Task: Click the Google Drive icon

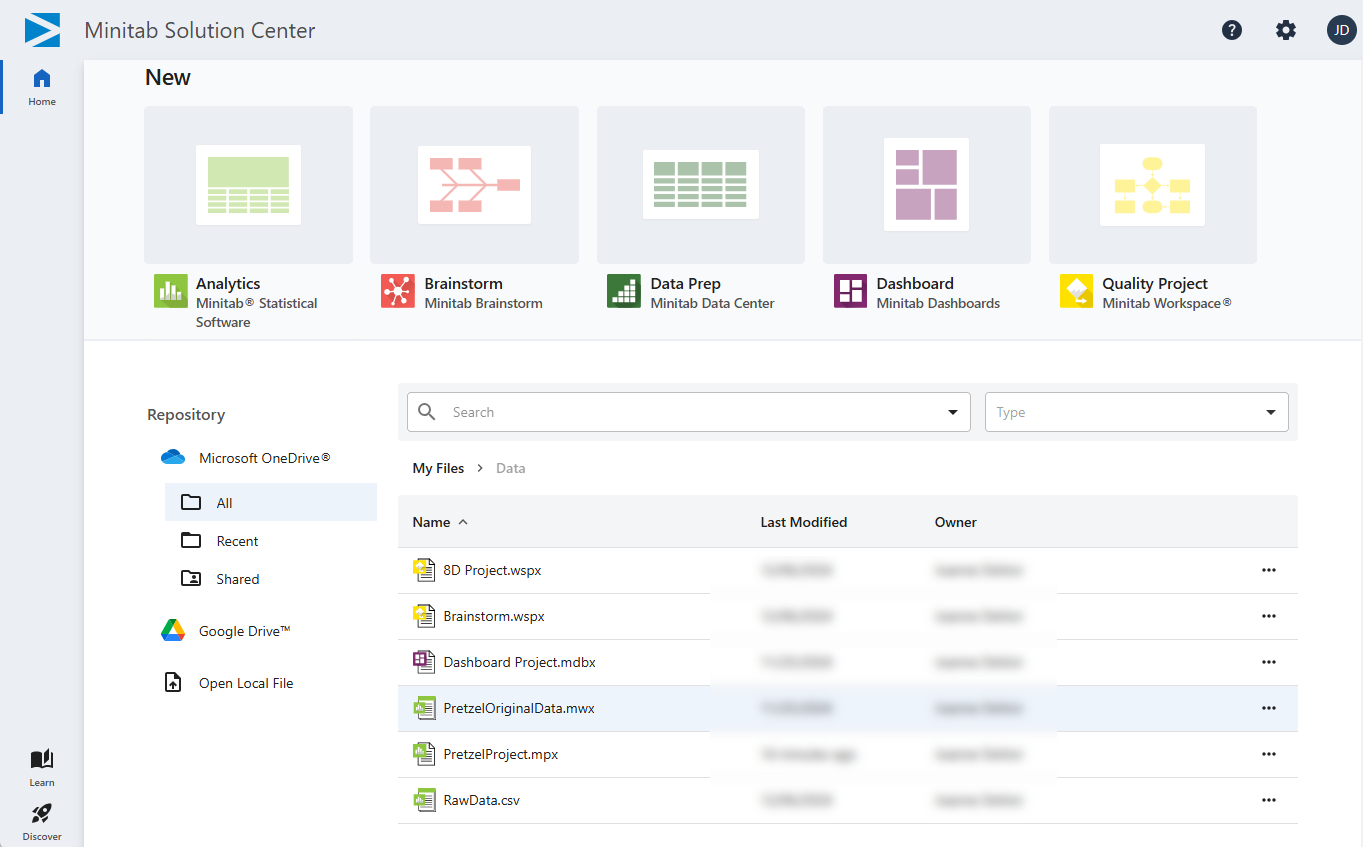Action: coord(173,631)
